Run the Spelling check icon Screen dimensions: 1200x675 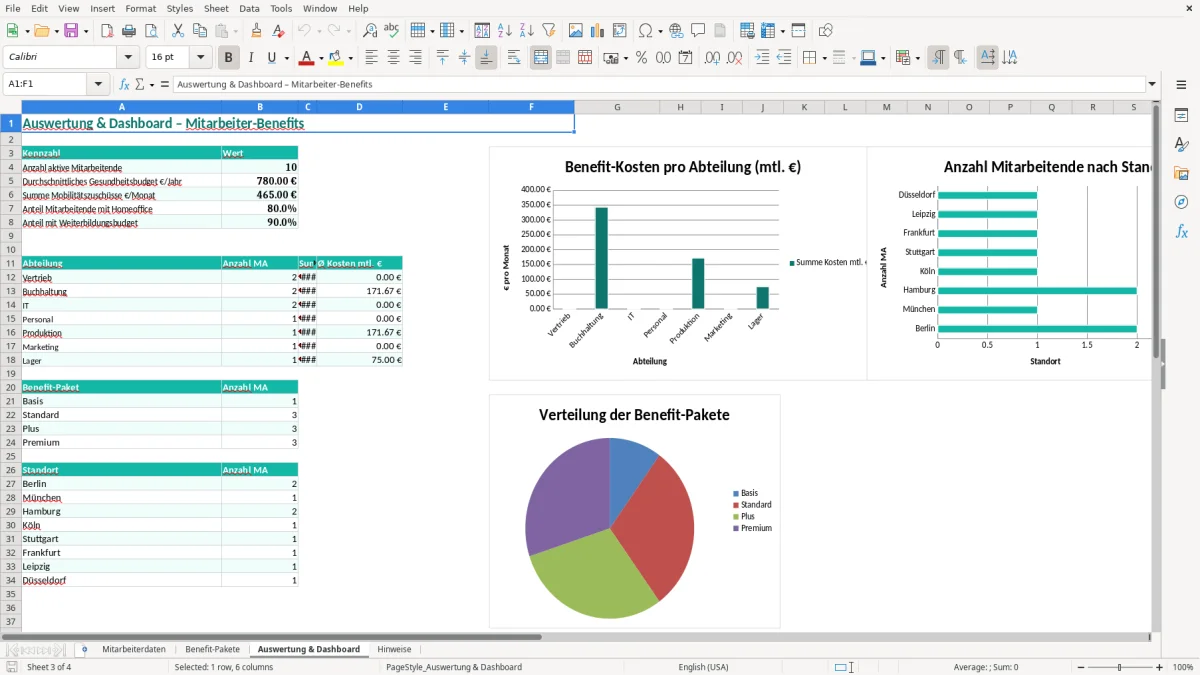[x=392, y=31]
